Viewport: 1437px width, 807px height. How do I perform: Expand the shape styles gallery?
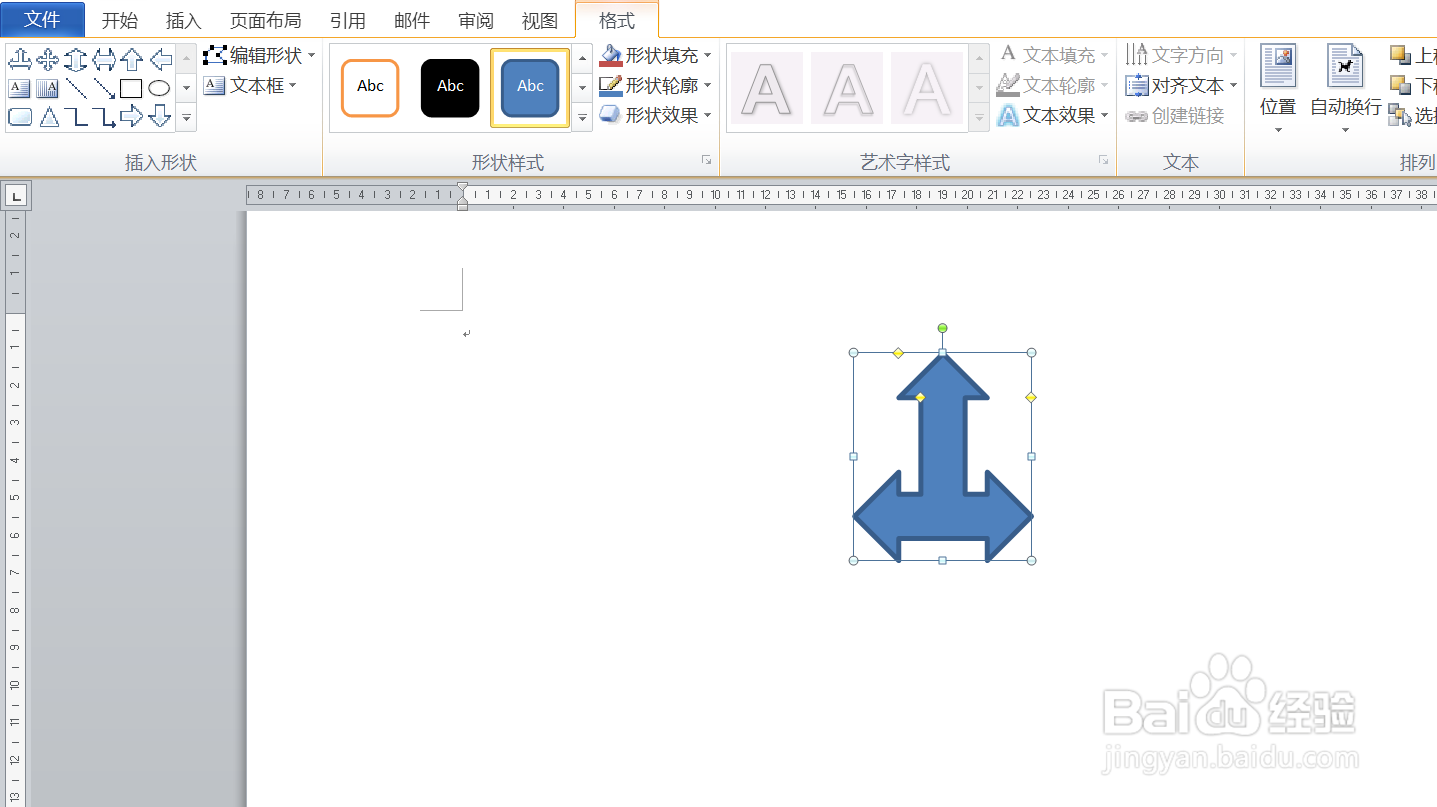coord(582,118)
